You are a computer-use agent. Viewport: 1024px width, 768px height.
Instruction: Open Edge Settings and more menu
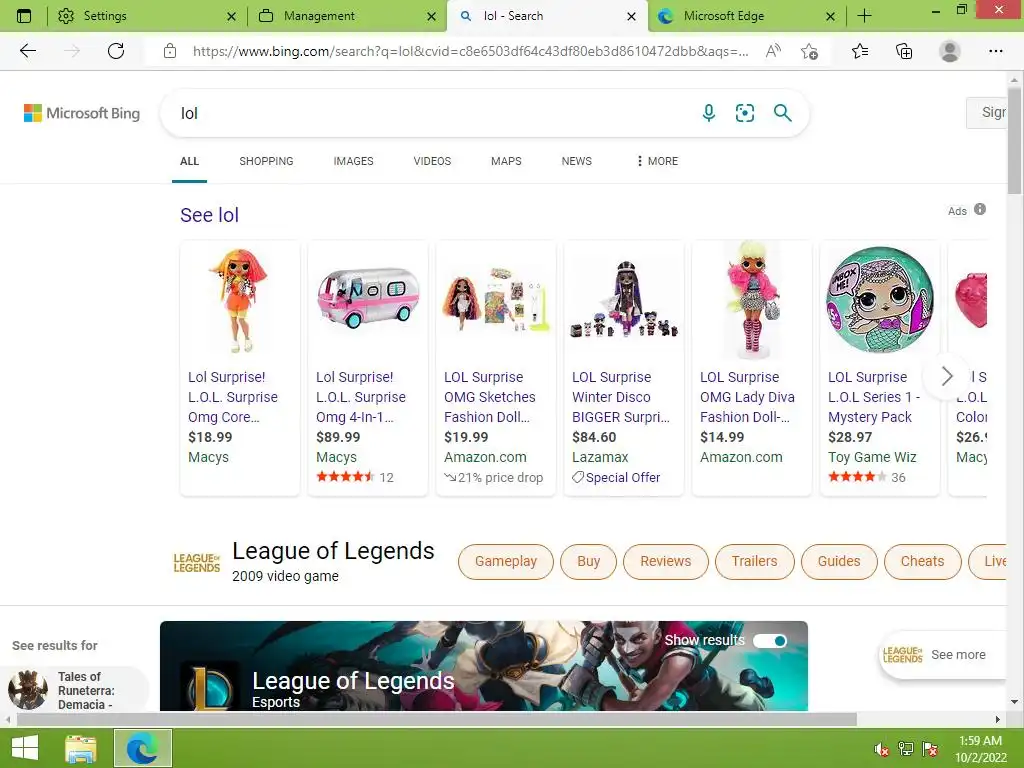(995, 51)
